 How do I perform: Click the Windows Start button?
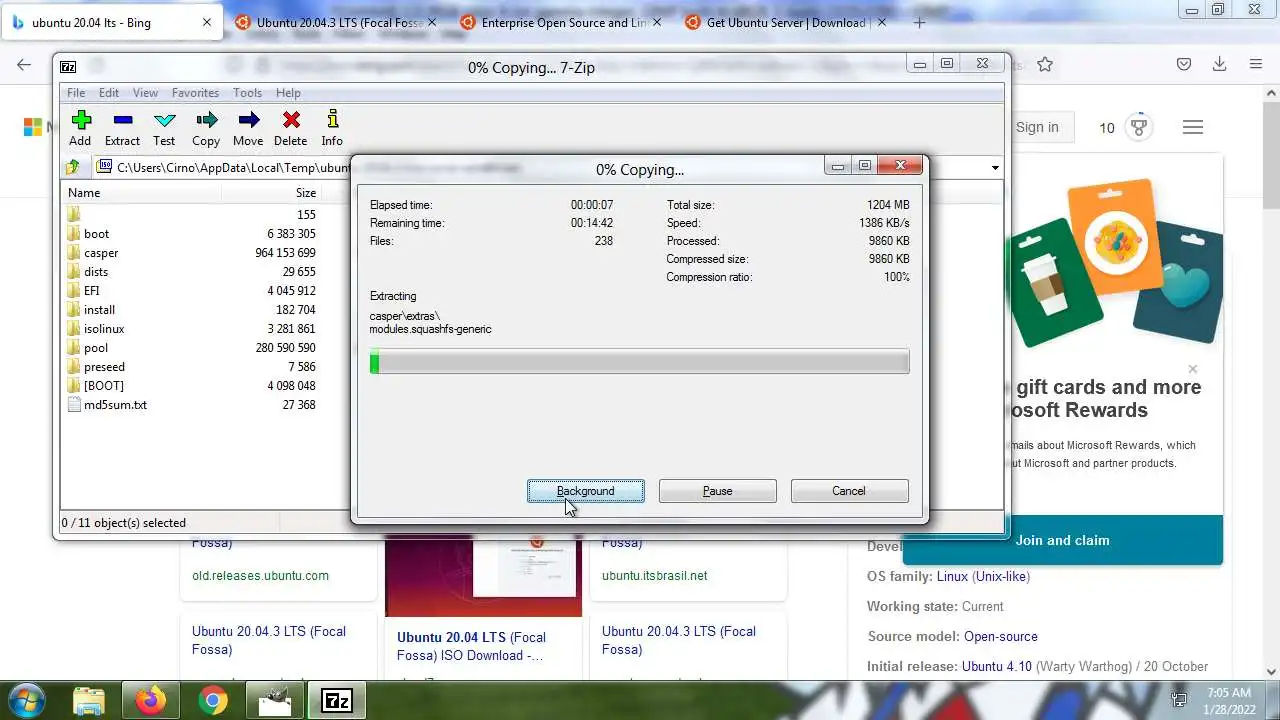pyautogui.click(x=27, y=700)
